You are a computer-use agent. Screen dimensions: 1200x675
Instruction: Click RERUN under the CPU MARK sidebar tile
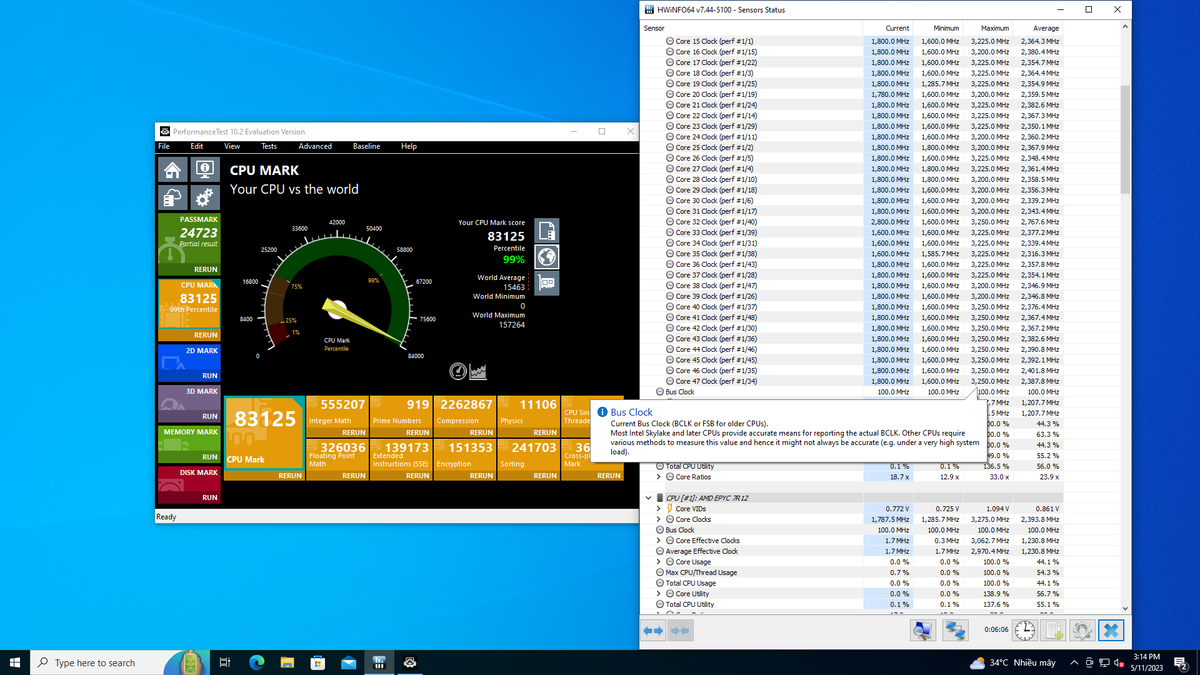[x=206, y=335]
